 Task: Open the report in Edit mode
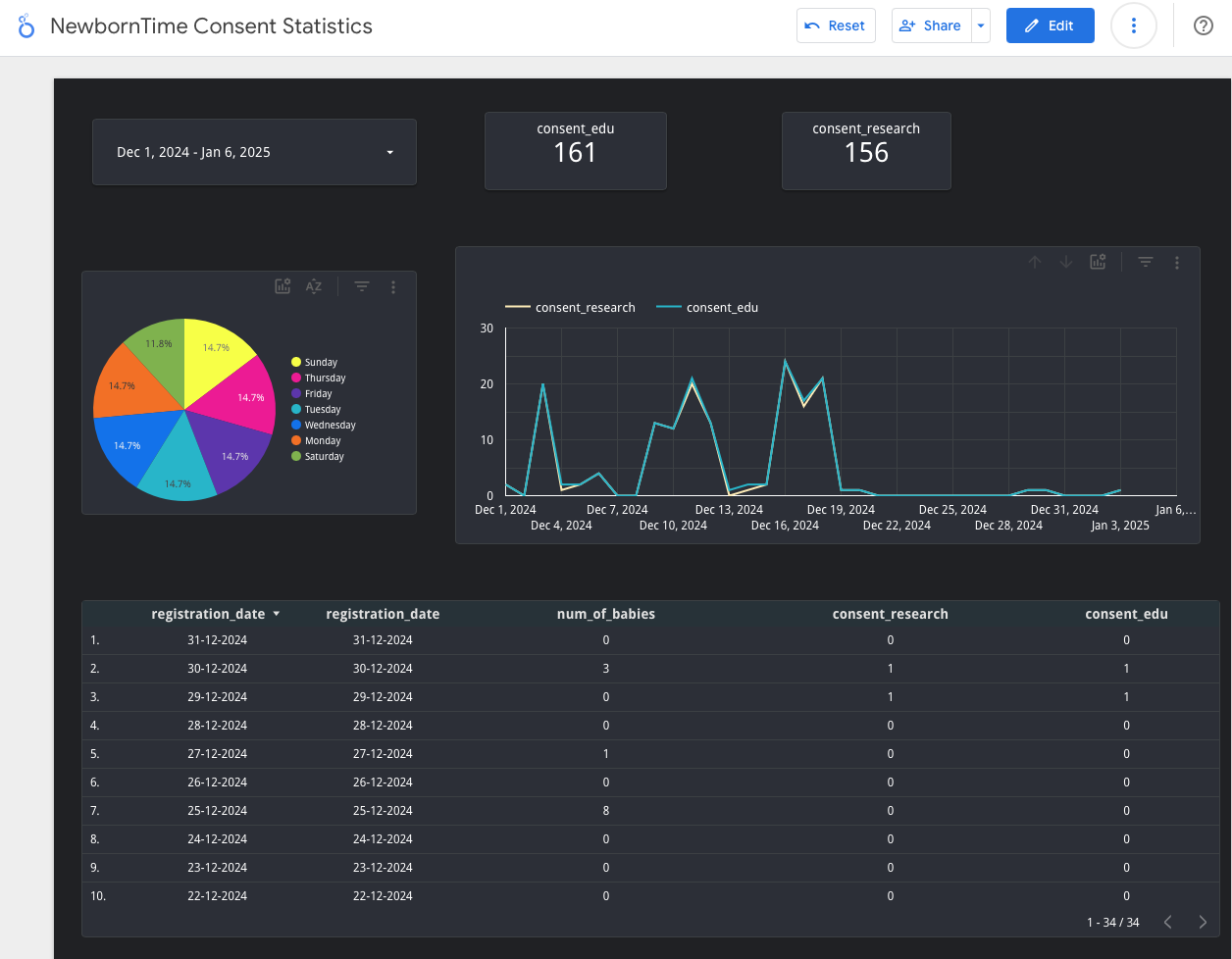(x=1051, y=25)
